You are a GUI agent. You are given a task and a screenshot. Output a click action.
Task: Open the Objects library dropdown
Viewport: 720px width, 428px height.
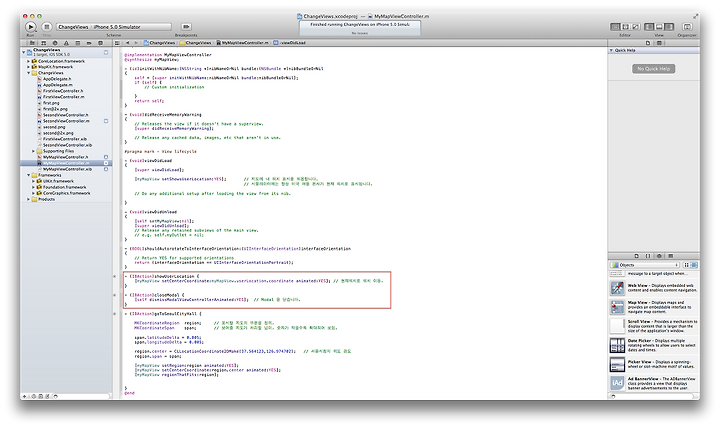tap(645, 265)
